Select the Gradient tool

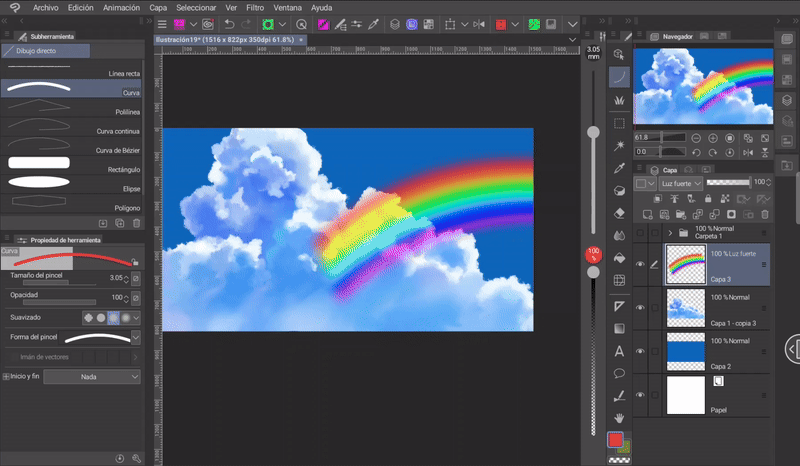(619, 327)
